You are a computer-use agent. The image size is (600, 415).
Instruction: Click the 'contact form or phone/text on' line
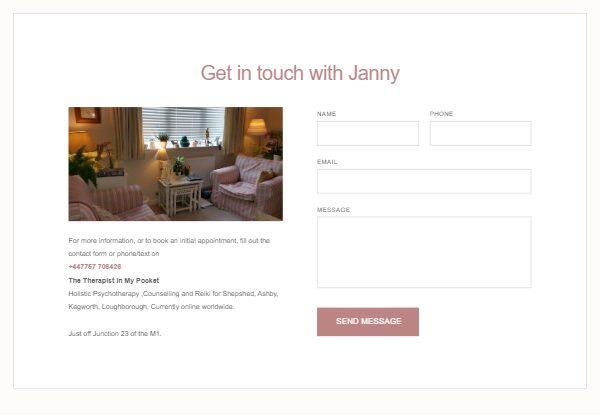point(114,254)
